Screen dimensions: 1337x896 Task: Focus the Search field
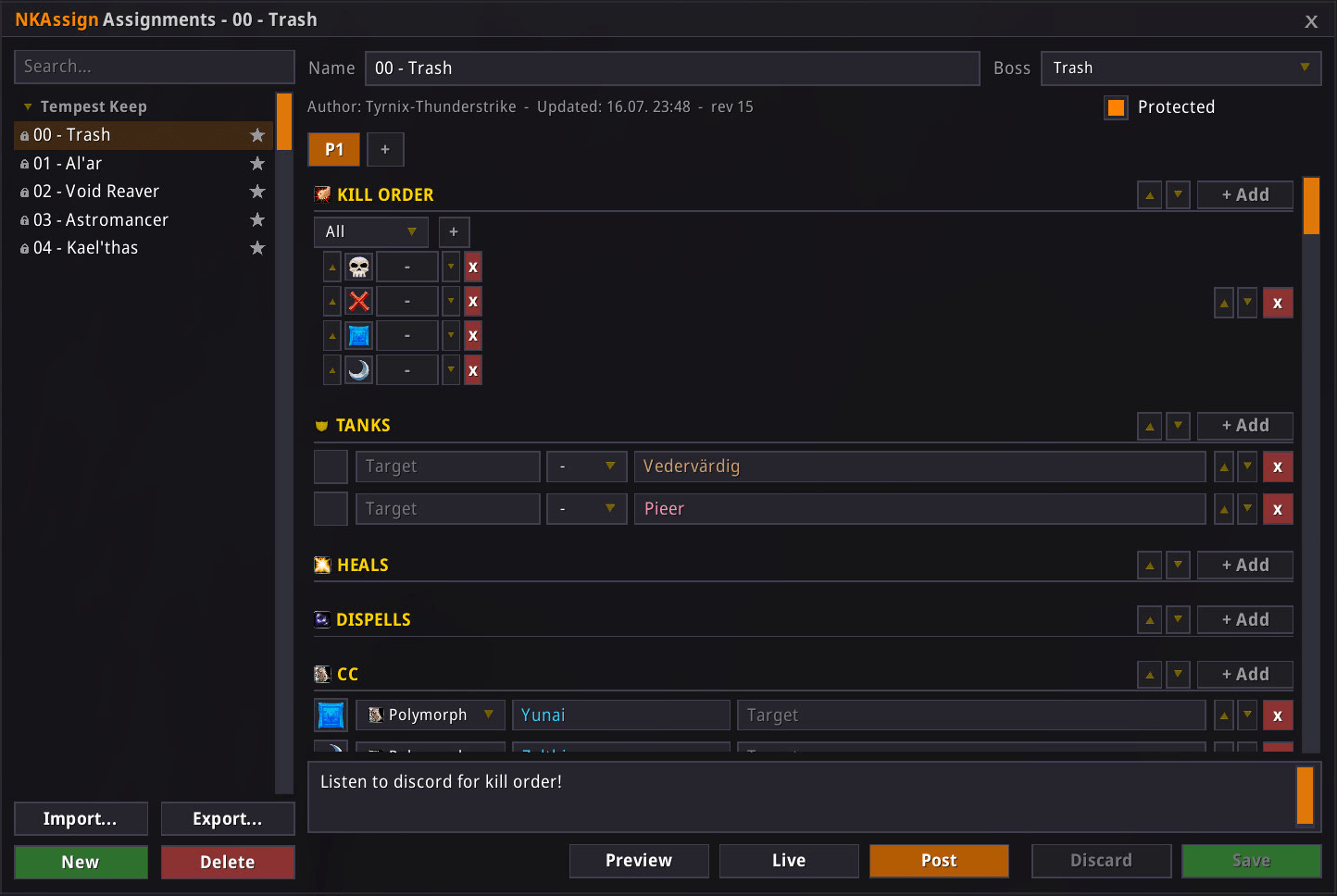(x=155, y=67)
